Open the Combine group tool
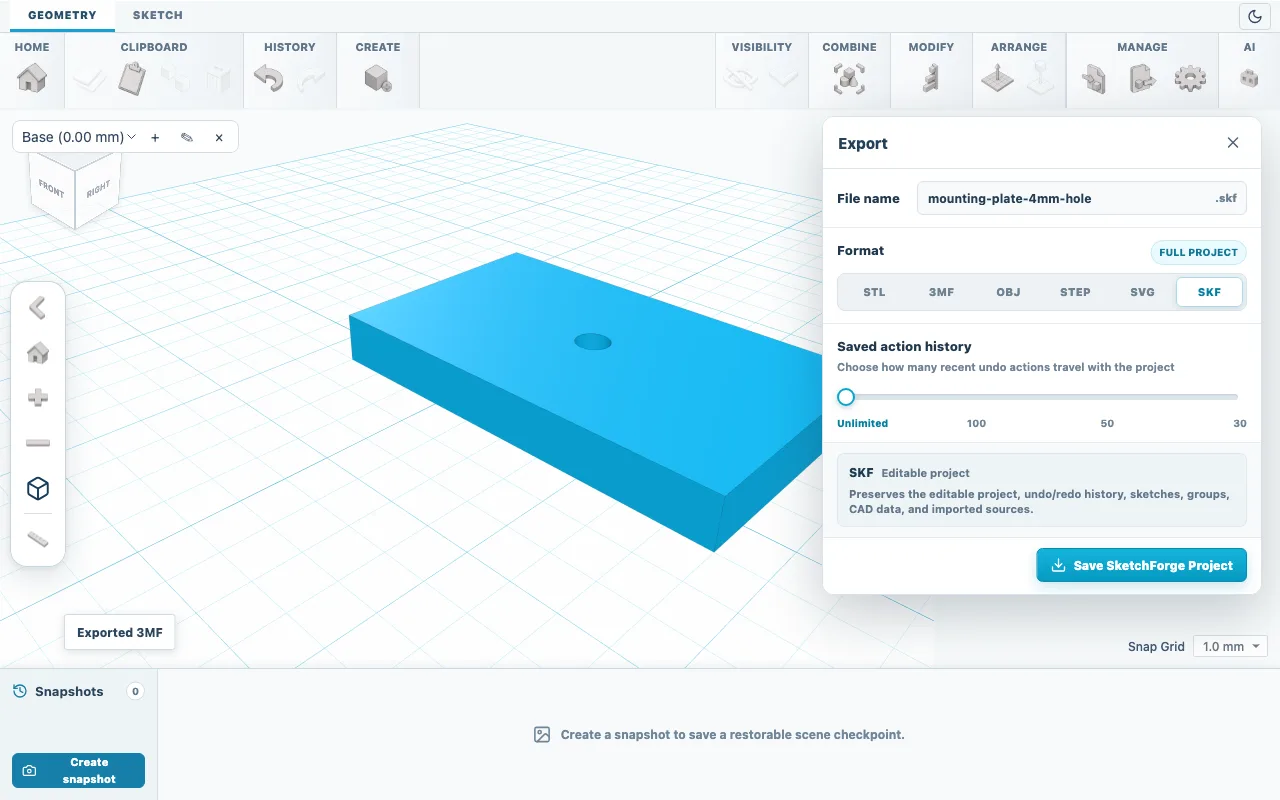This screenshot has height=800, width=1280. point(849,78)
